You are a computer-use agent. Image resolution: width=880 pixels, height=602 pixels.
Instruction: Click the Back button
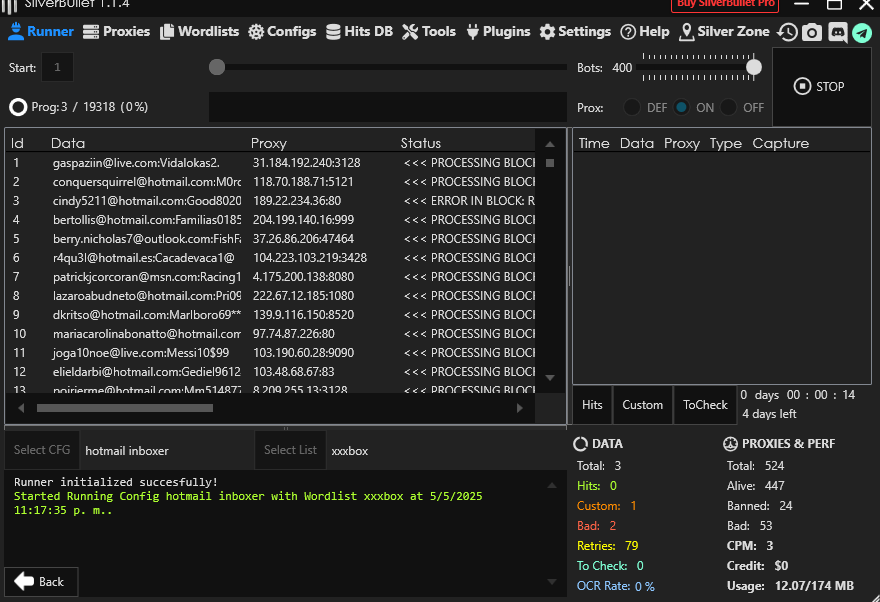click(41, 581)
